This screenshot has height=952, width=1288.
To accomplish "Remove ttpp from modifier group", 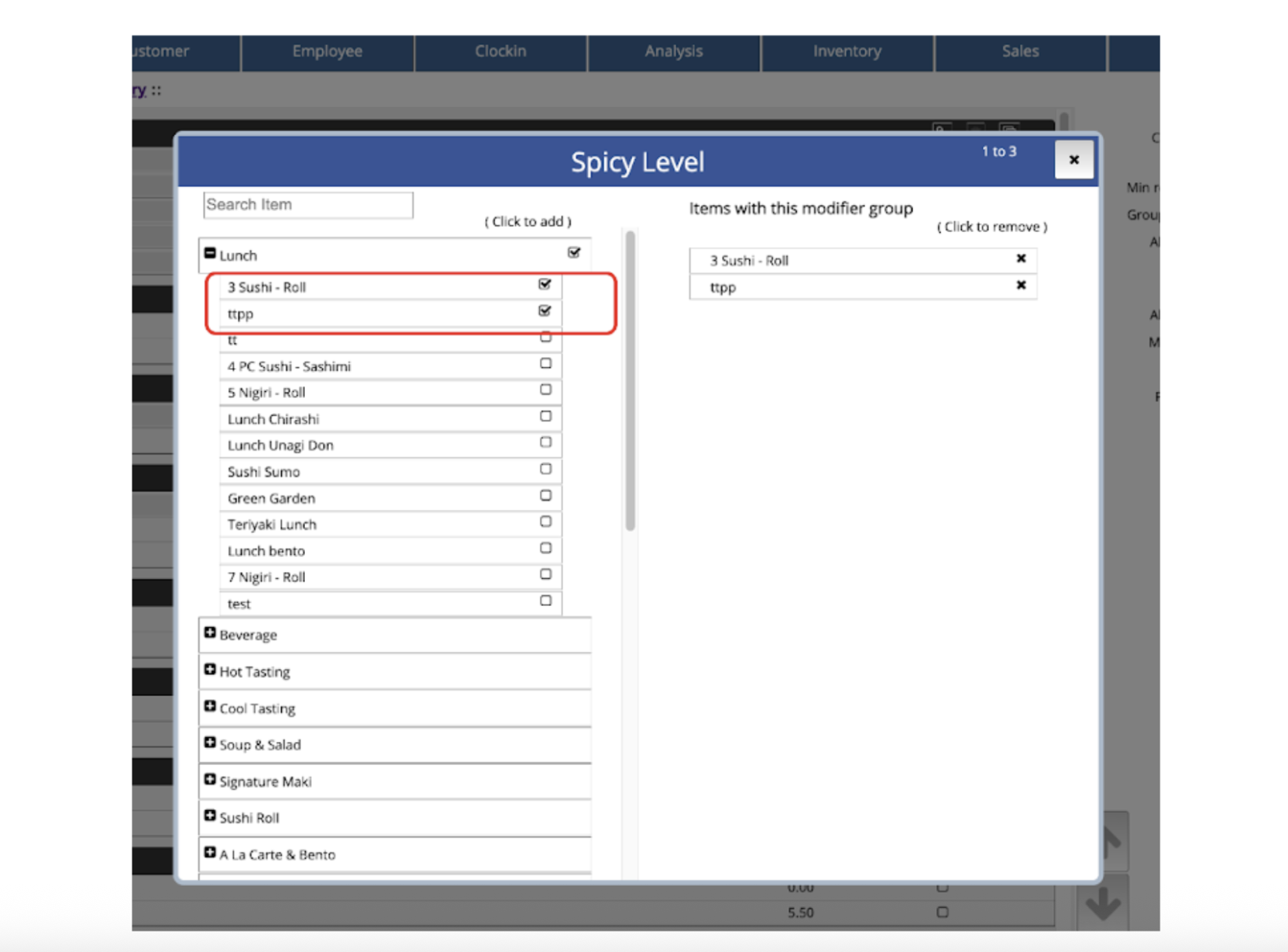I will [x=1021, y=286].
